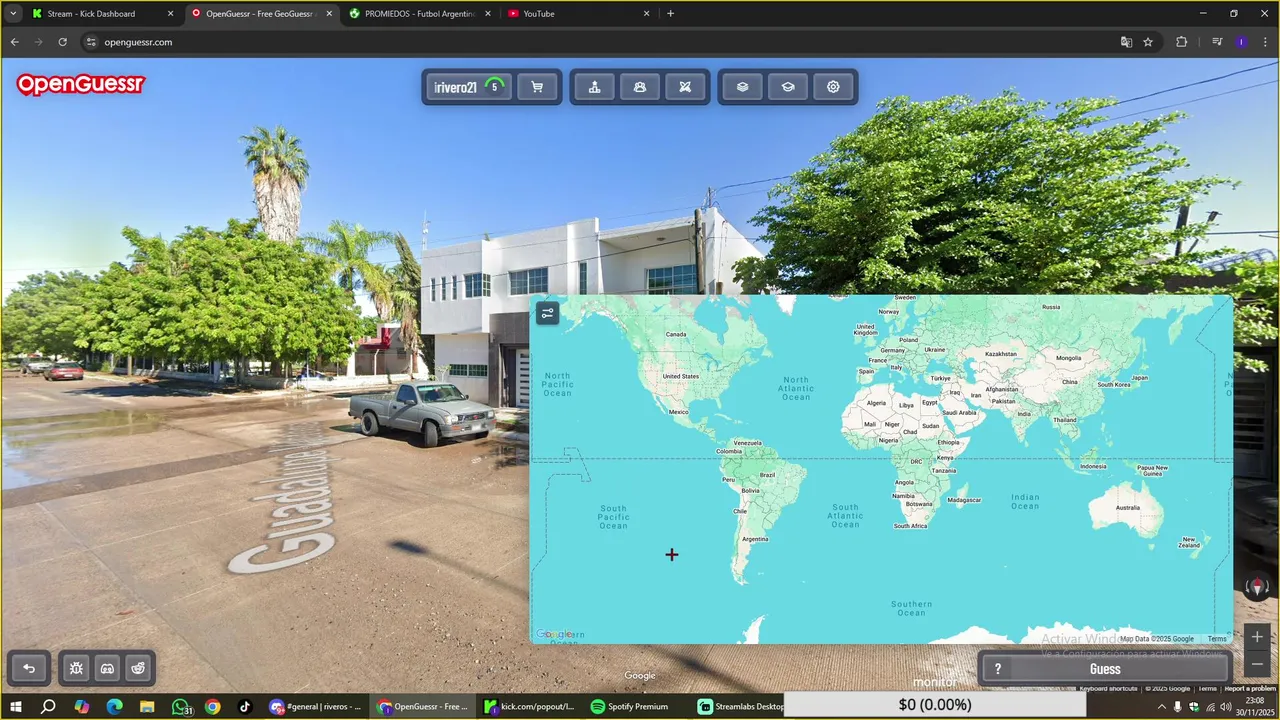Image resolution: width=1280 pixels, height=720 pixels.
Task: Click Report a problem link
Action: click(1250, 688)
